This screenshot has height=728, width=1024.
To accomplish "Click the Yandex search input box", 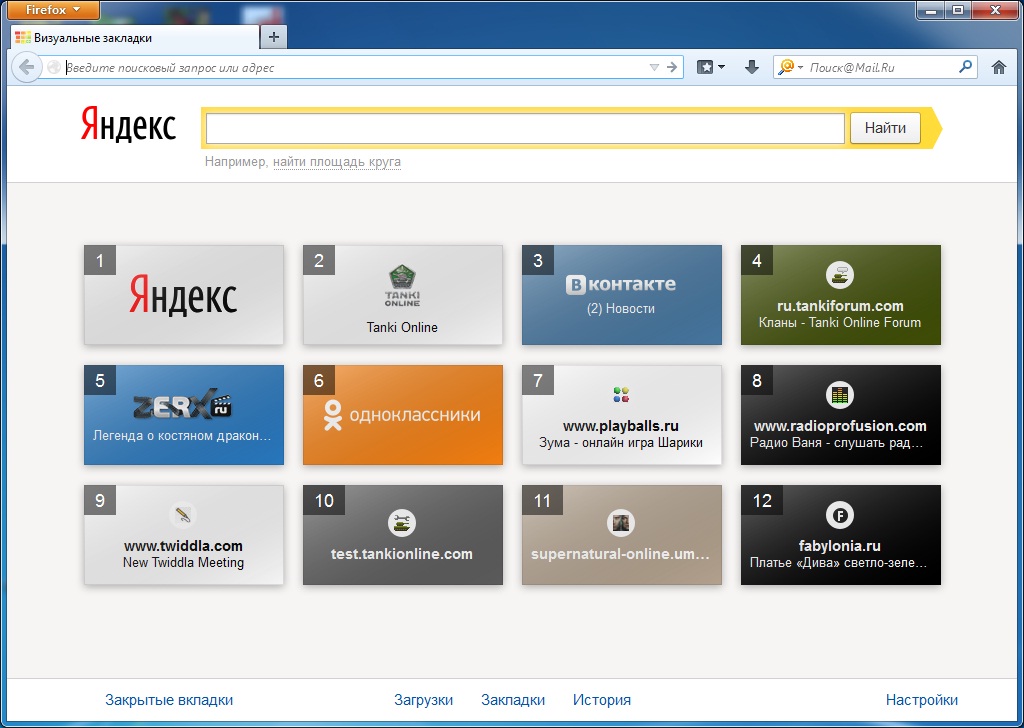I will click(x=525, y=128).
